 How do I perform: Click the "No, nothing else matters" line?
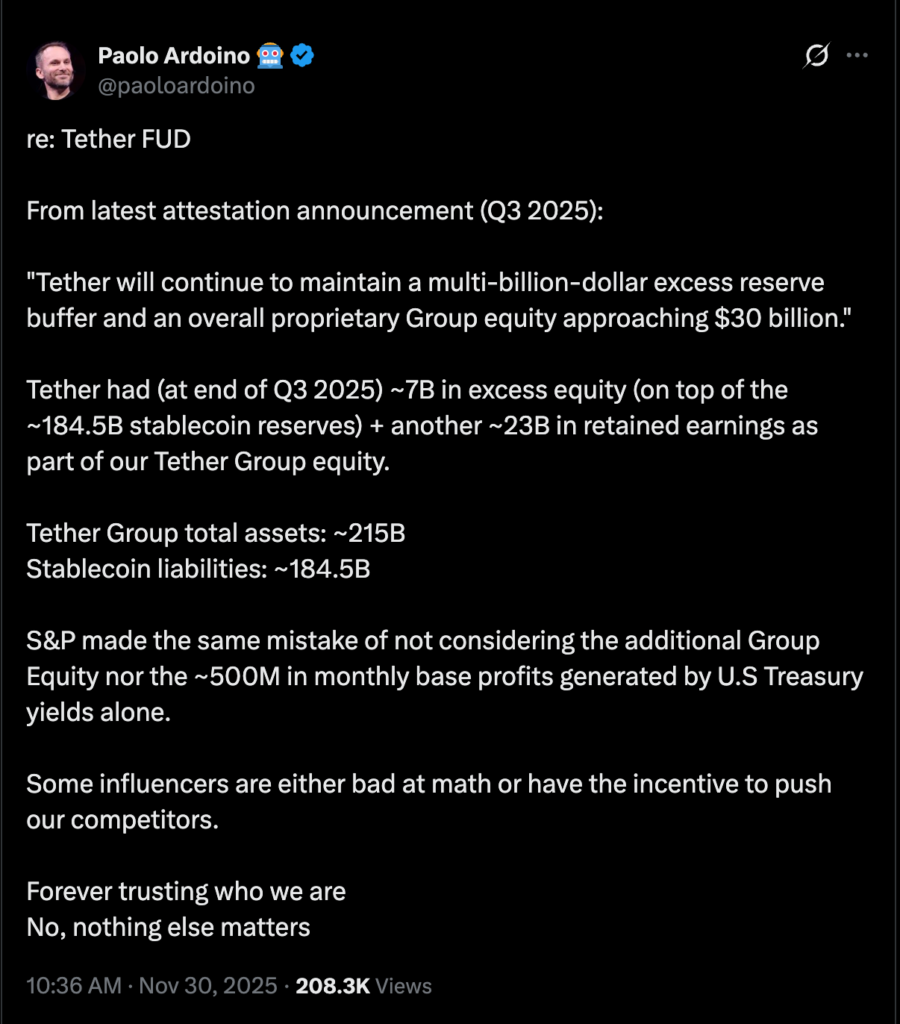pos(168,927)
